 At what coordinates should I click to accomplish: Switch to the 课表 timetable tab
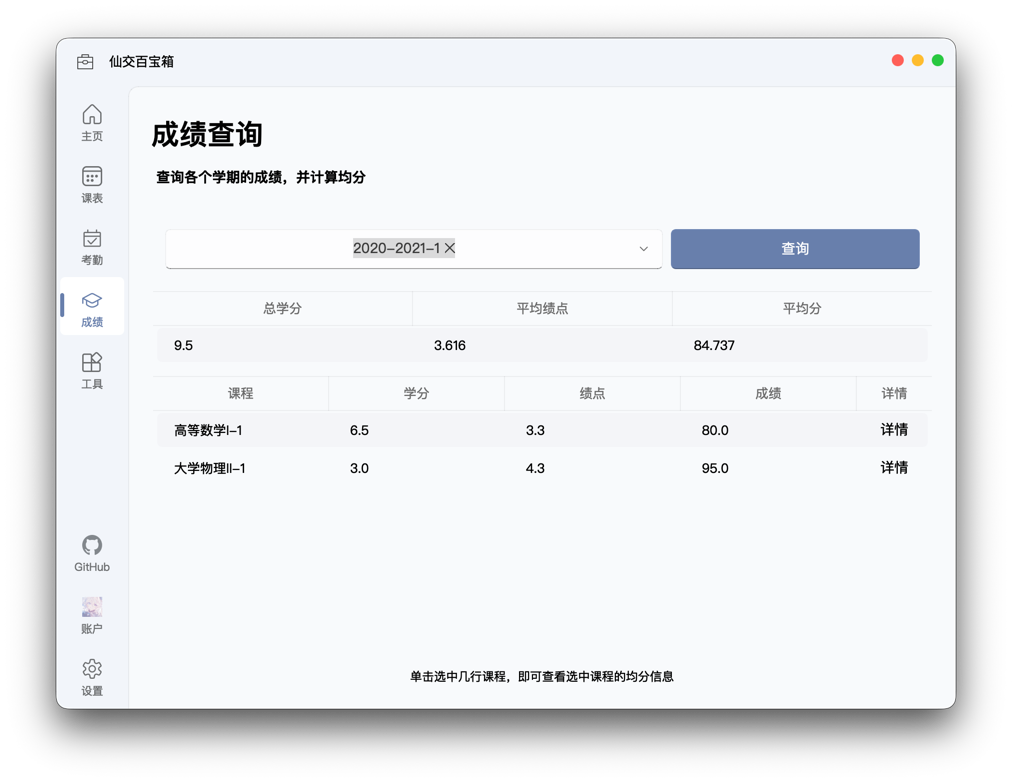tap(91, 176)
